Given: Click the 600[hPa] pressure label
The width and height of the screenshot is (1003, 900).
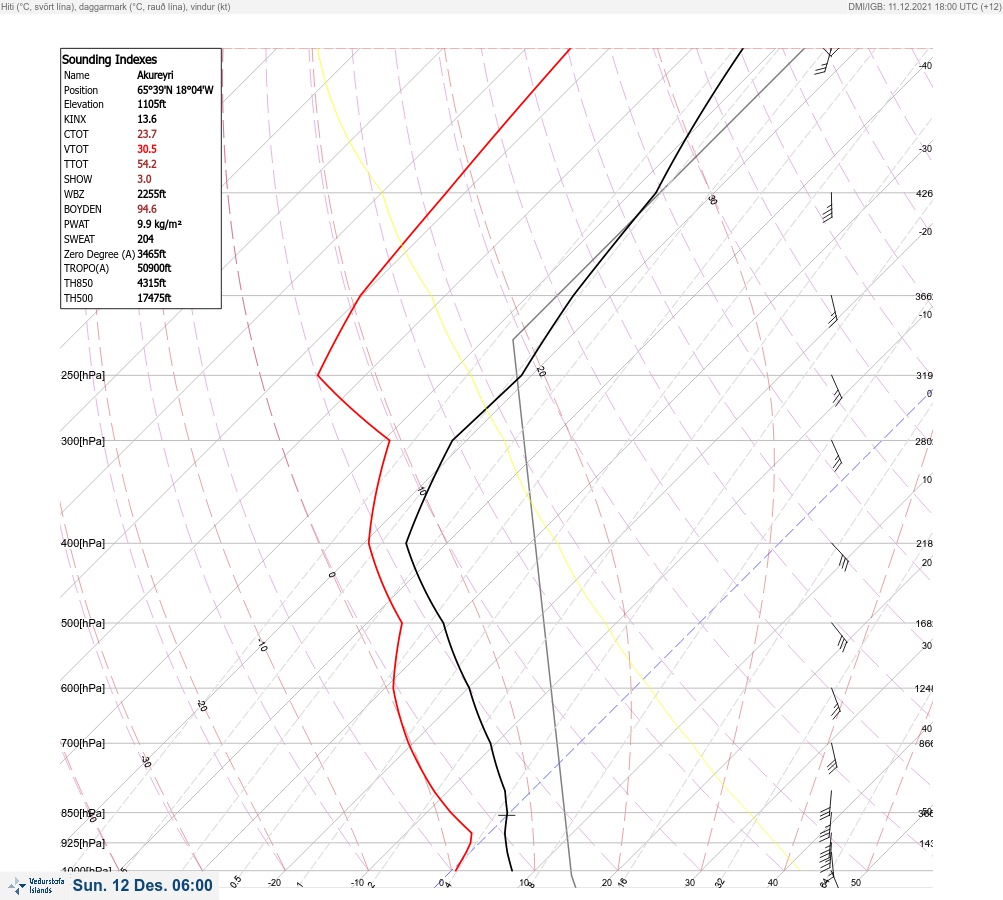Looking at the screenshot, I should pyautogui.click(x=83, y=688).
